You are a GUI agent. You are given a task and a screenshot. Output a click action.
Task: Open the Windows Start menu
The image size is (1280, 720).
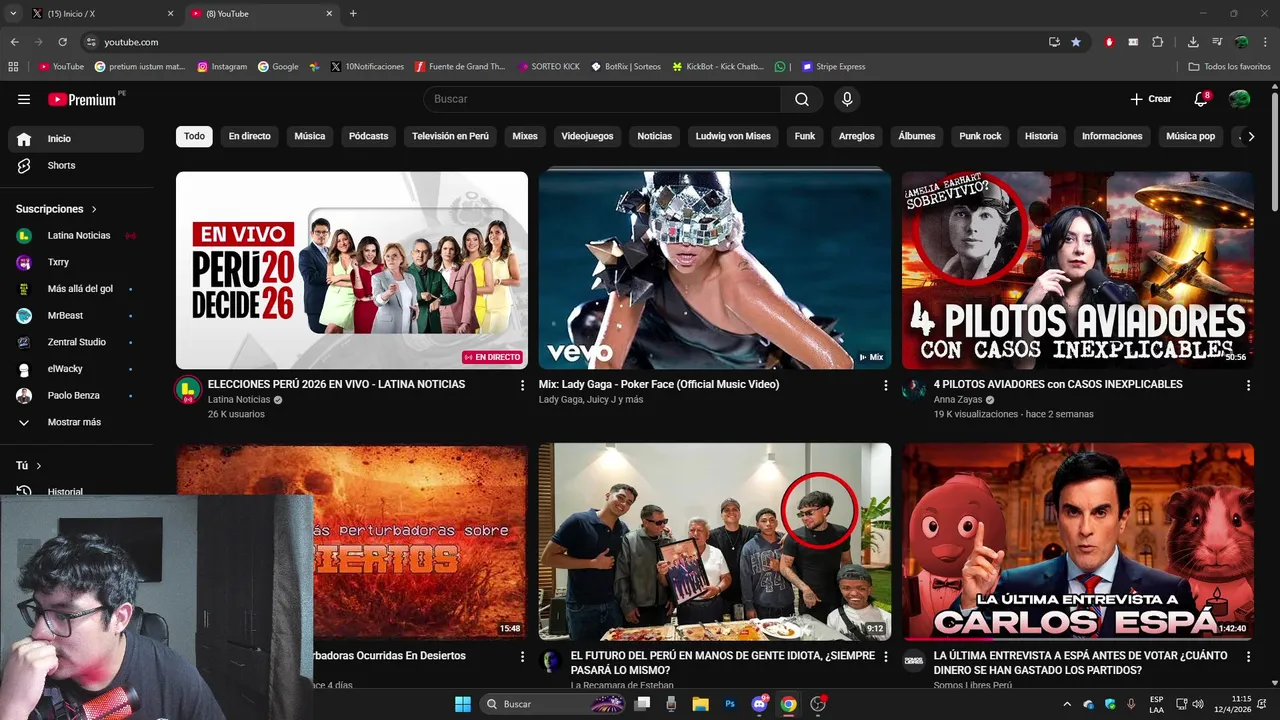[463, 704]
